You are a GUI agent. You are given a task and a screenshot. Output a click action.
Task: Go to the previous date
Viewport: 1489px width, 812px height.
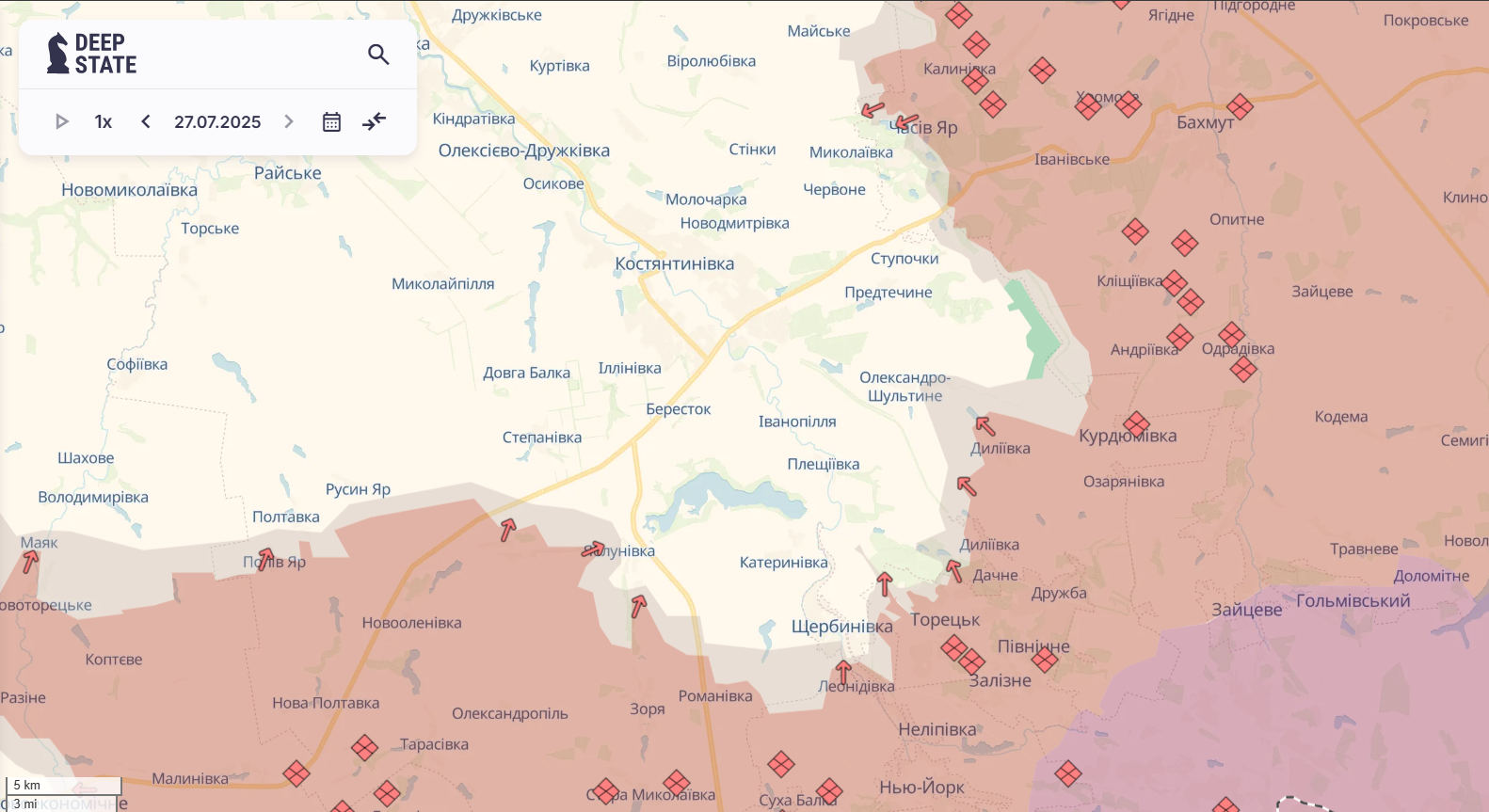[146, 121]
